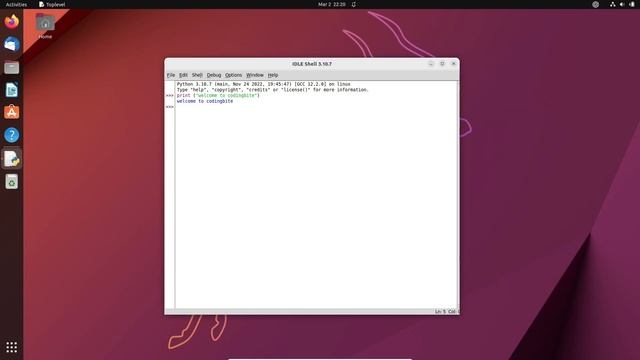Open the Help menu
The height and width of the screenshot is (360, 640).
(x=273, y=75)
